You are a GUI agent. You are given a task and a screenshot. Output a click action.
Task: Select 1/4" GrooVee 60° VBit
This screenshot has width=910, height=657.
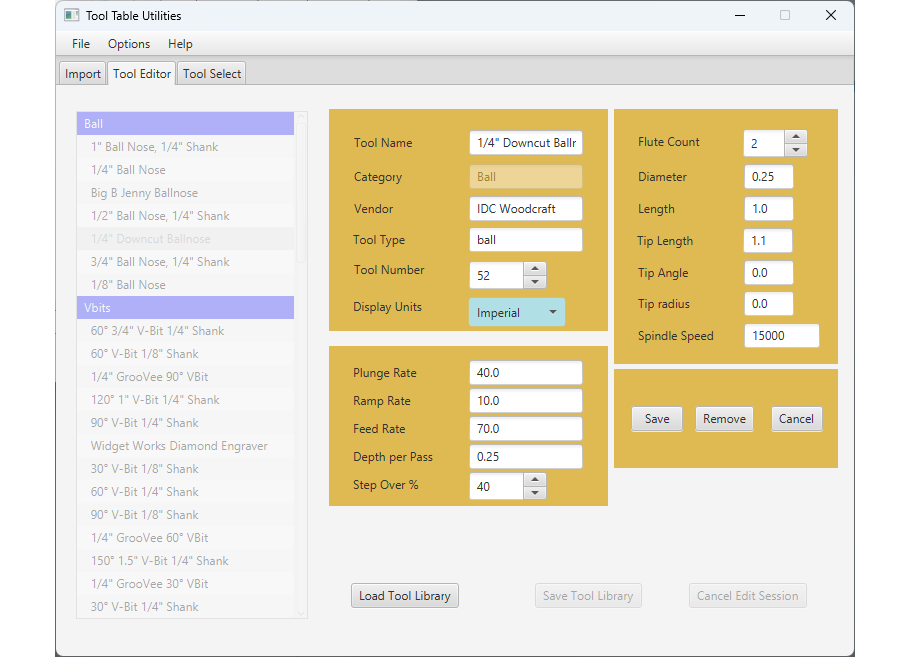tap(185, 537)
